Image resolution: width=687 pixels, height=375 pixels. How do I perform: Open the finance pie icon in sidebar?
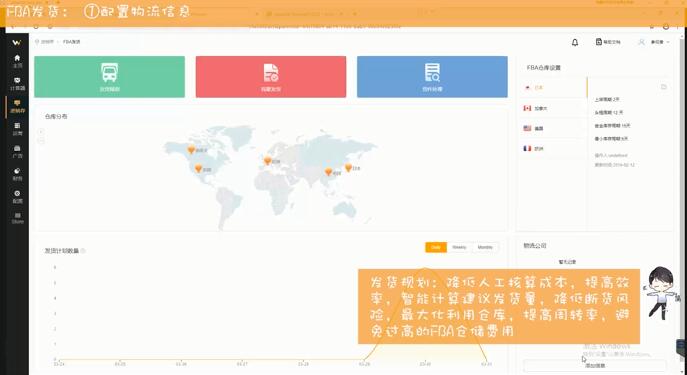point(17,174)
